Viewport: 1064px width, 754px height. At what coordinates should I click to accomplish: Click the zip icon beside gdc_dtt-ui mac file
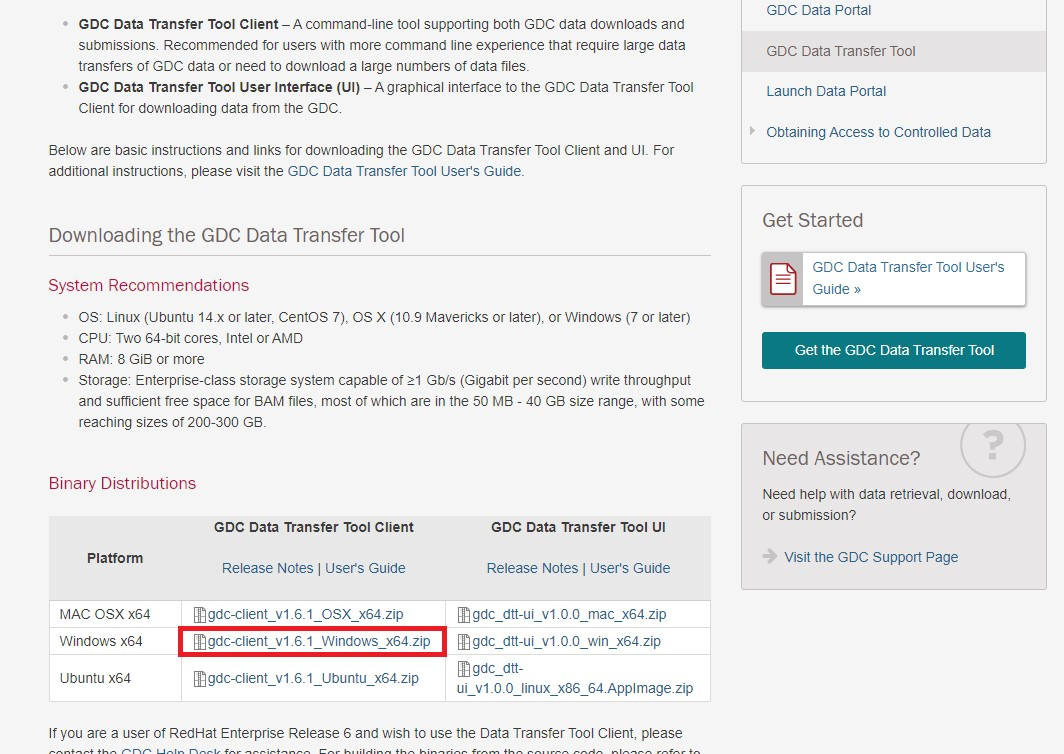[x=464, y=615]
